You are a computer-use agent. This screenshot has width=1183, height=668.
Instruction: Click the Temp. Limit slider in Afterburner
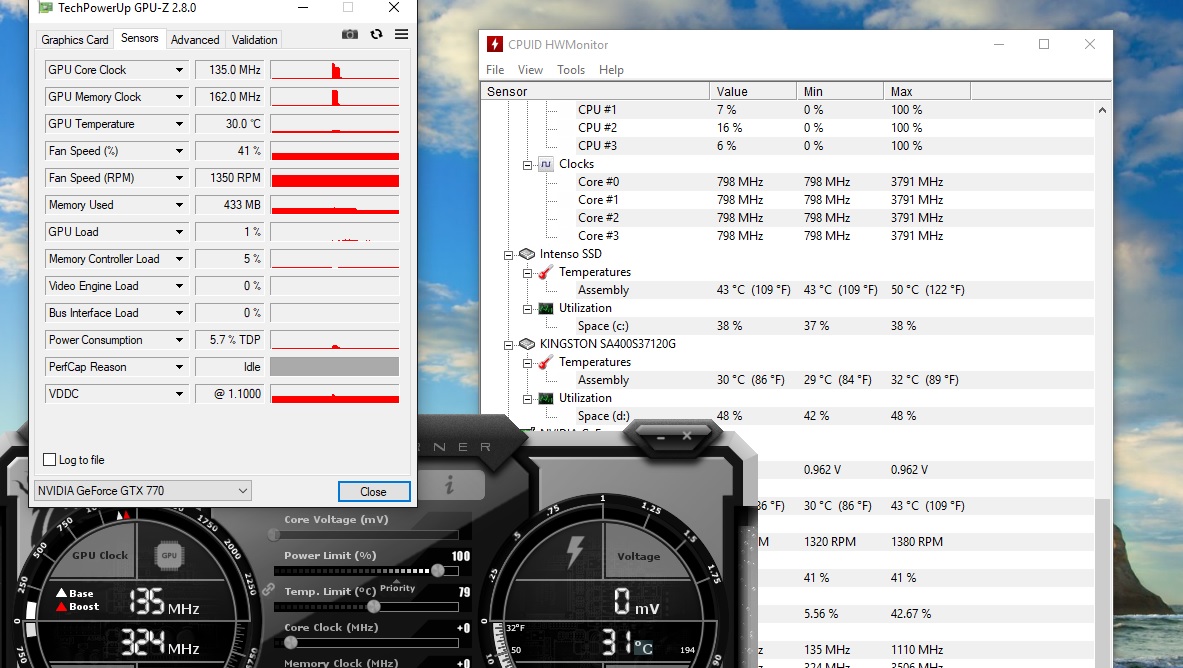[x=365, y=607]
